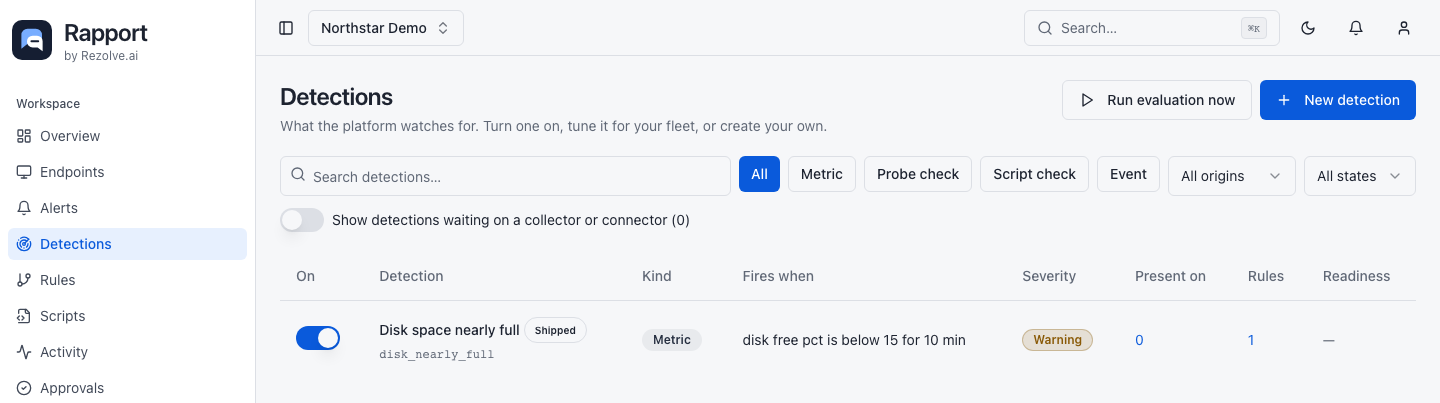The width and height of the screenshot is (1440, 403).
Task: Open the All origins dropdown
Action: tap(1232, 176)
